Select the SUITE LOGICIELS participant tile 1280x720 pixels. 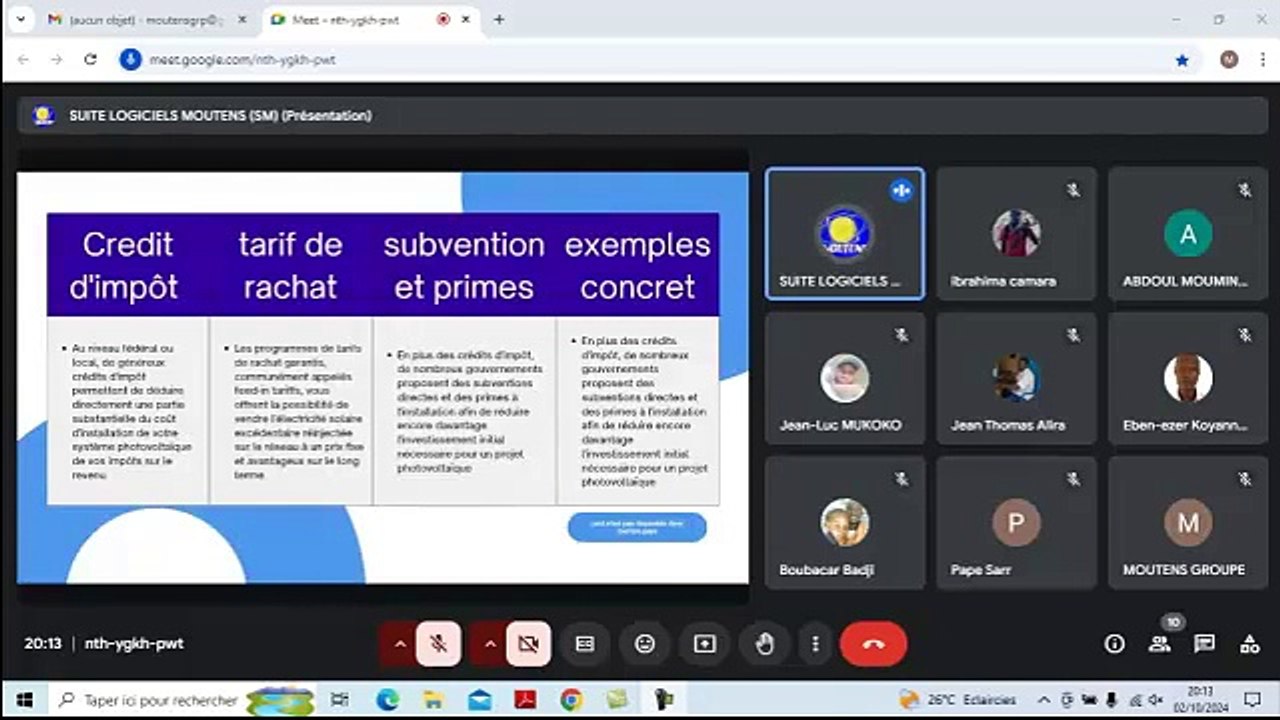coord(845,233)
